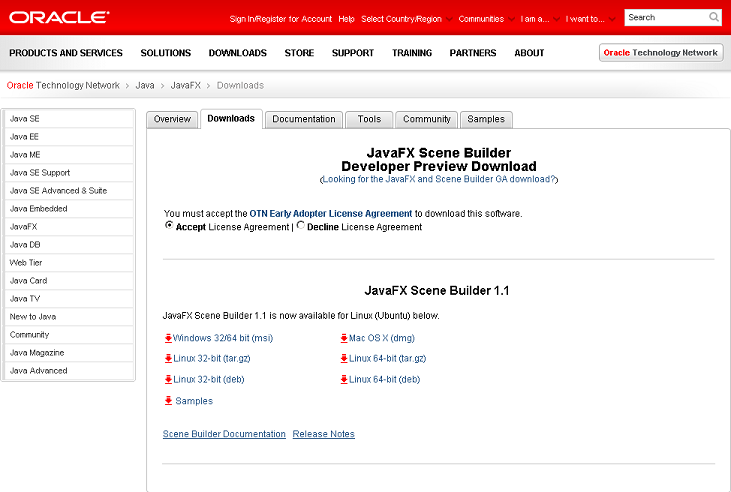Screen dimensions: 731x492
Task: Open Java Embedded in sidebar
Action: point(69,209)
